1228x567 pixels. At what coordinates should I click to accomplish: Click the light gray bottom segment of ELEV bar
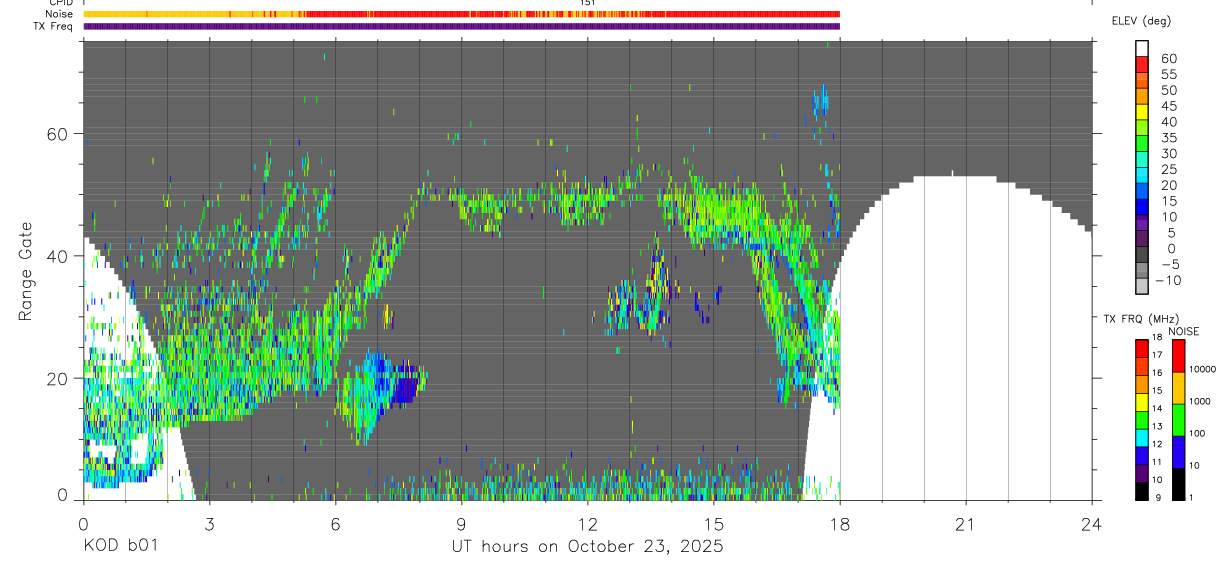click(1142, 286)
